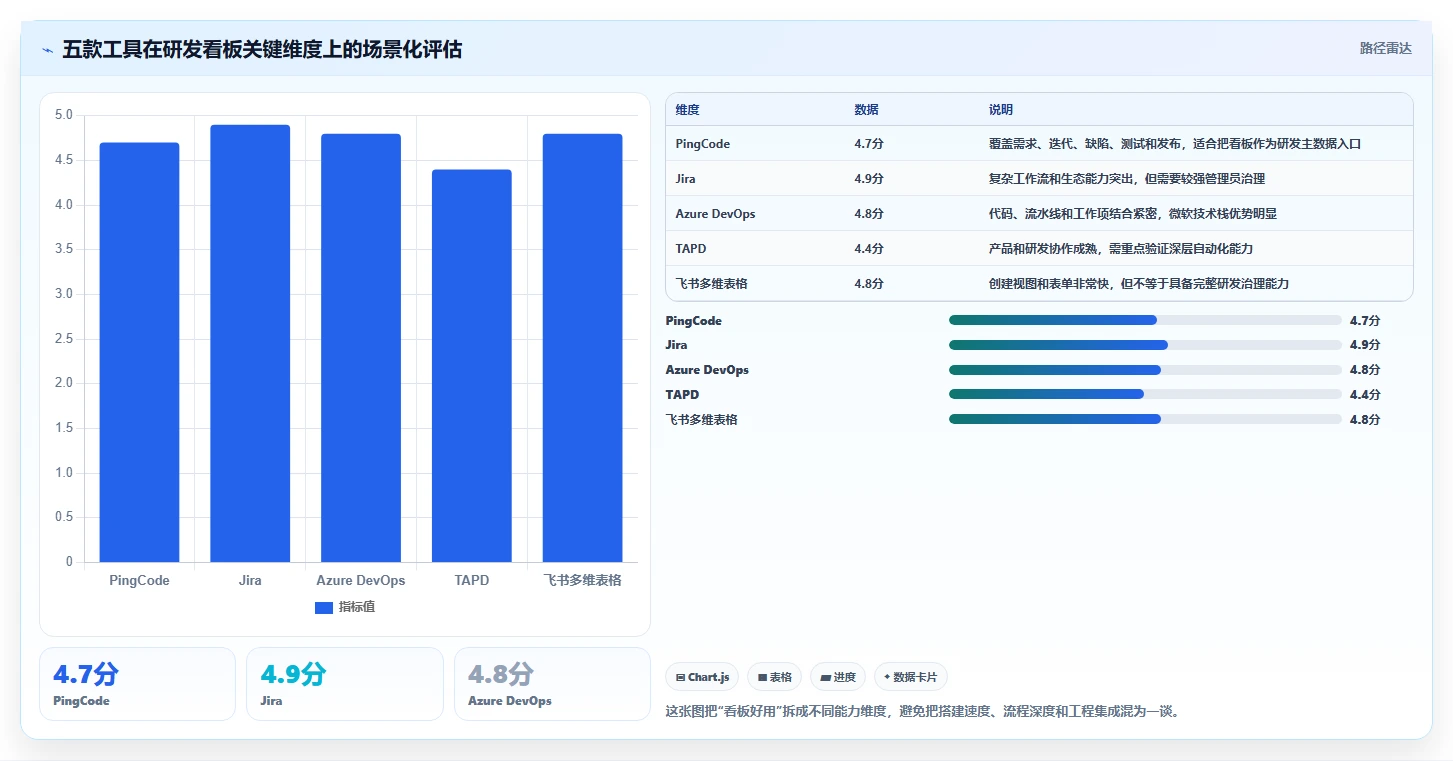The width and height of the screenshot is (1453, 761).
Task: Click the Jira label in progress list
Action: (x=676, y=345)
